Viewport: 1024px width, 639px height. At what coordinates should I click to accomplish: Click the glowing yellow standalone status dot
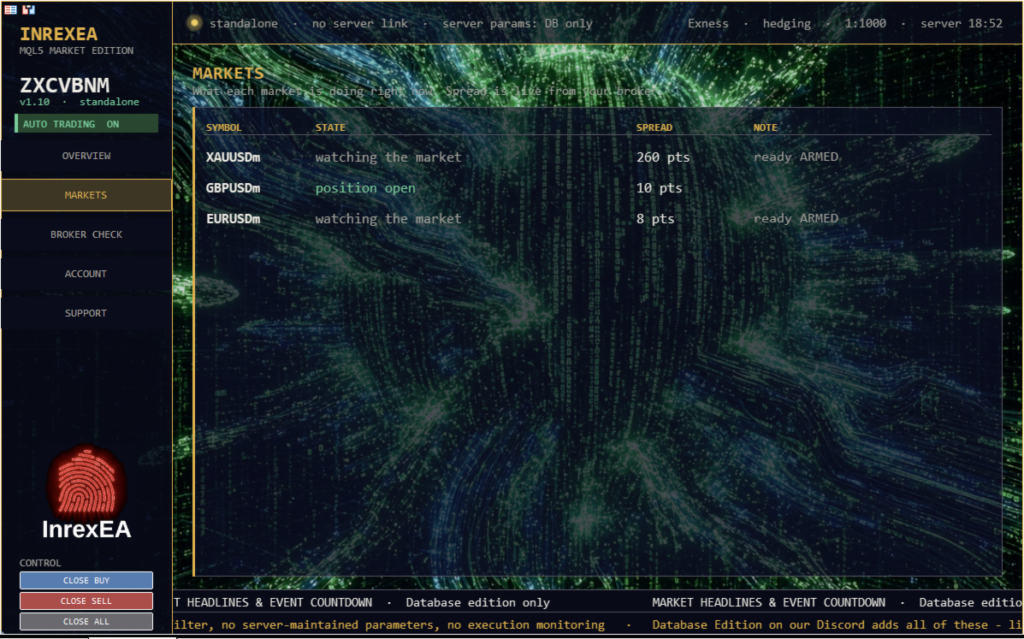click(194, 24)
